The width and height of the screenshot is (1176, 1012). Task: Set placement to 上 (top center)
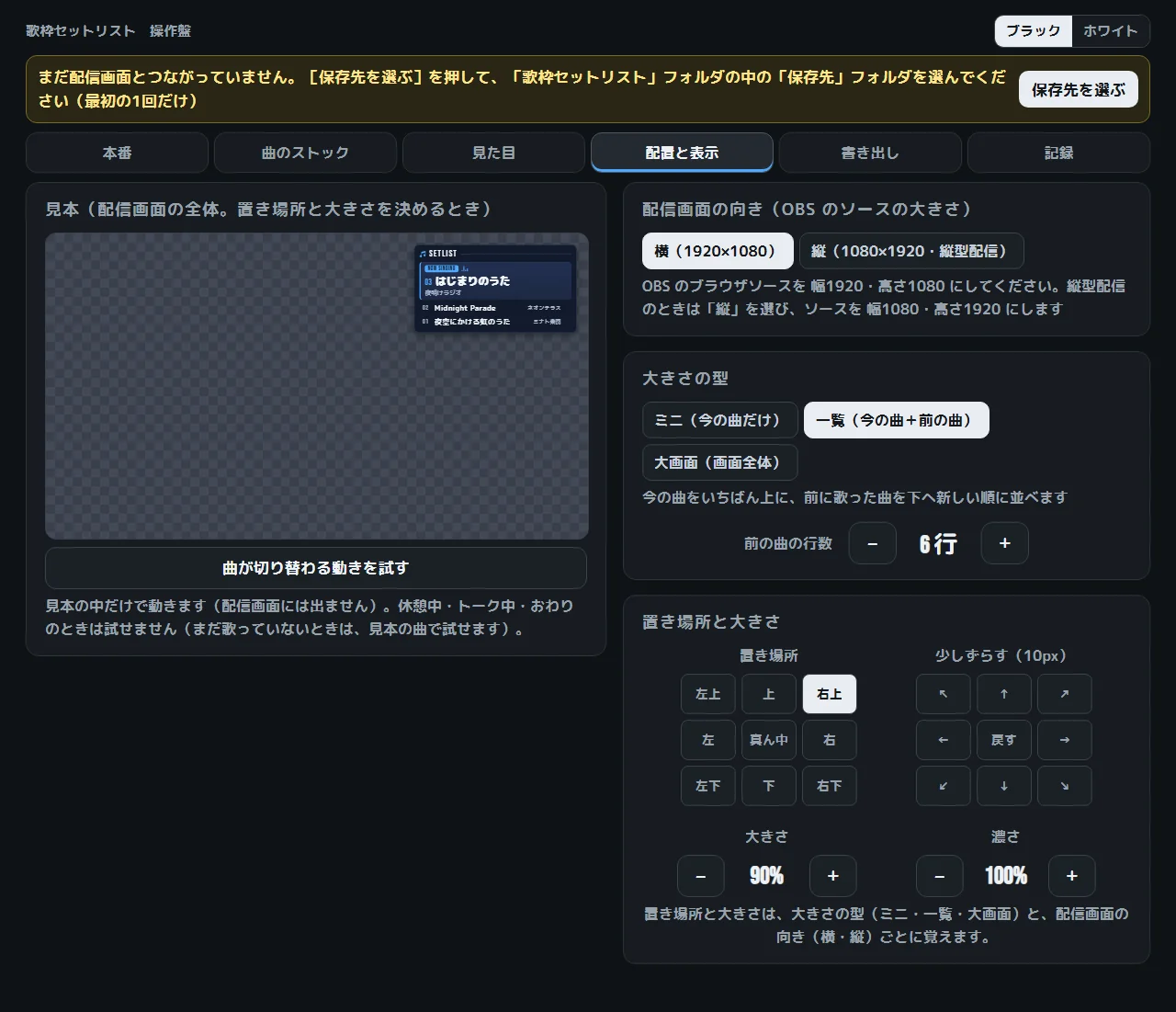point(768,694)
